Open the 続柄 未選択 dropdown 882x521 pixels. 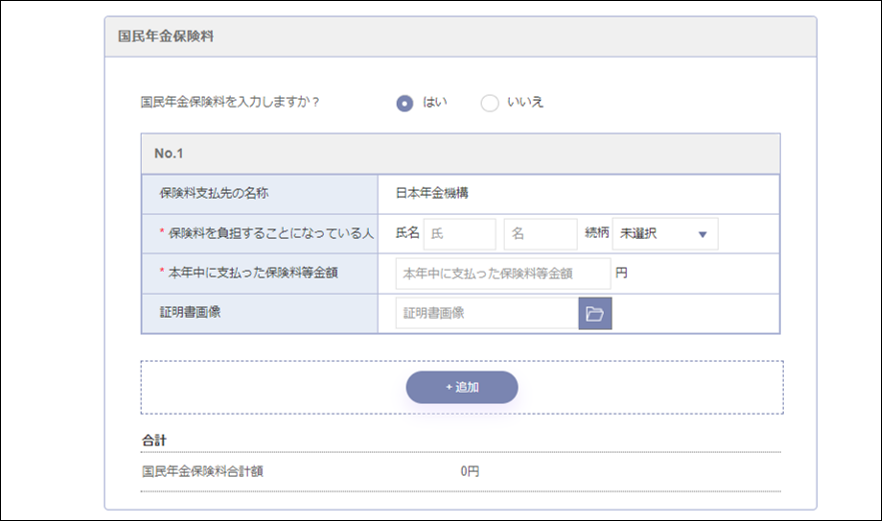point(664,234)
